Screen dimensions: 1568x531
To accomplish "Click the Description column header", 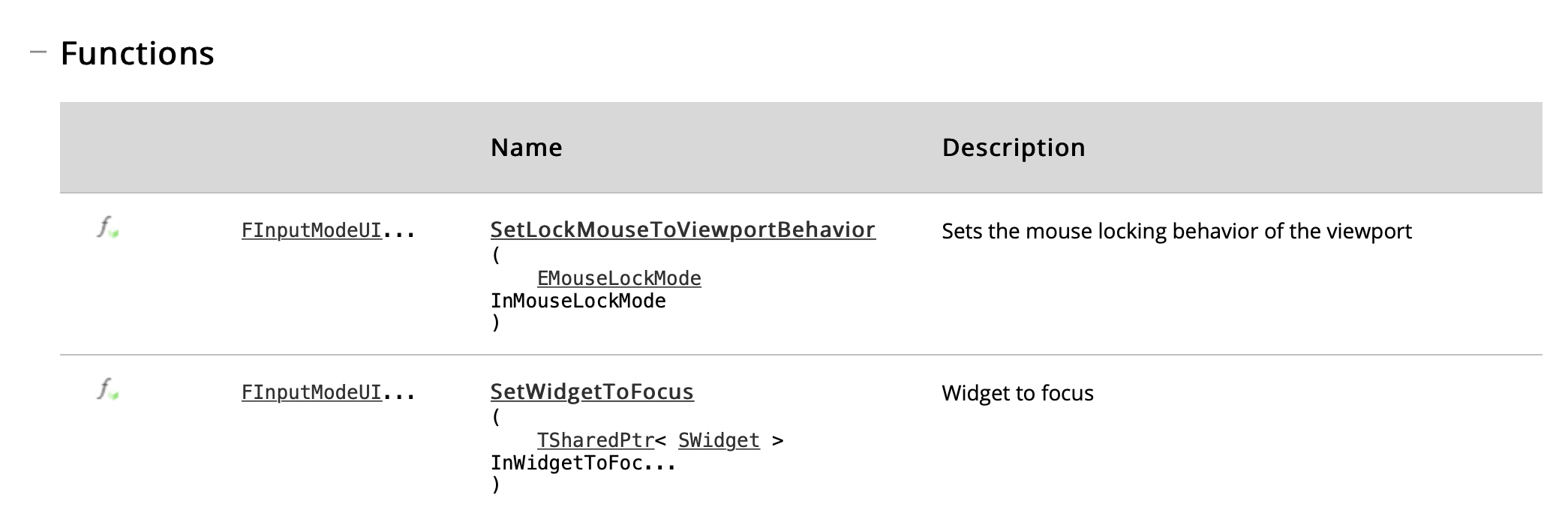I will (1014, 148).
